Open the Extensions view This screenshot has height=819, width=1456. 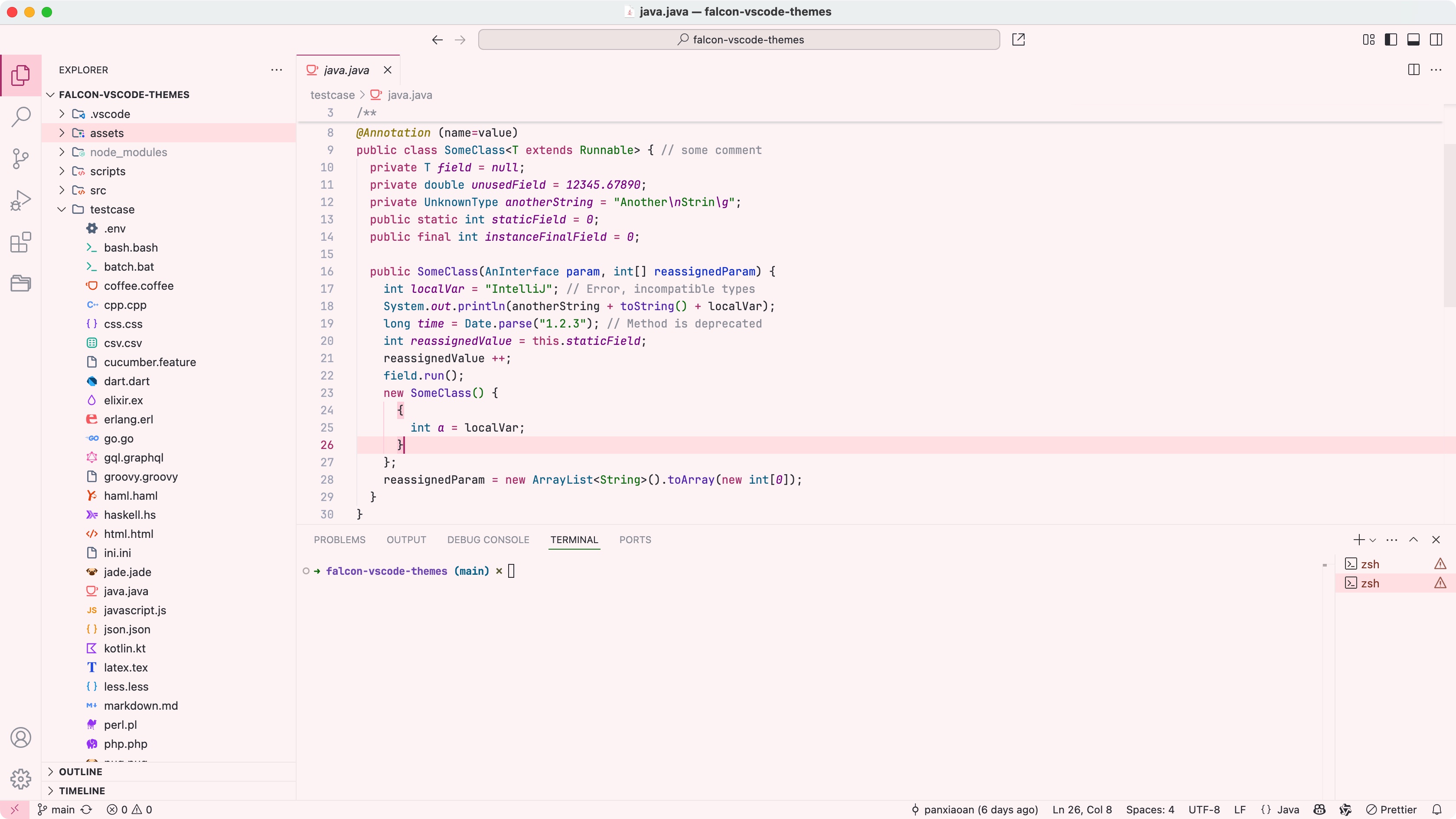tap(21, 242)
